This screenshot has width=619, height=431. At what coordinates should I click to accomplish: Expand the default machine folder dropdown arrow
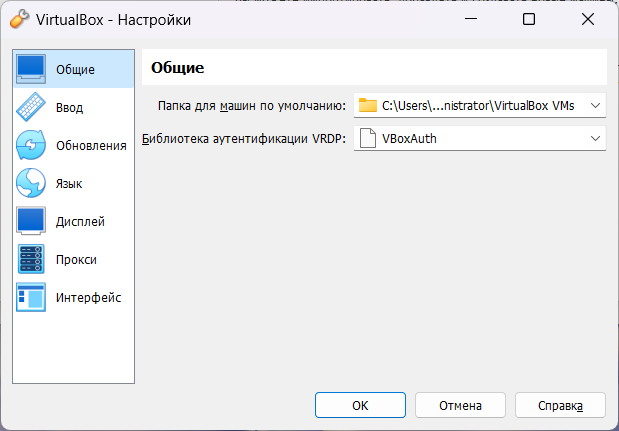click(x=595, y=105)
